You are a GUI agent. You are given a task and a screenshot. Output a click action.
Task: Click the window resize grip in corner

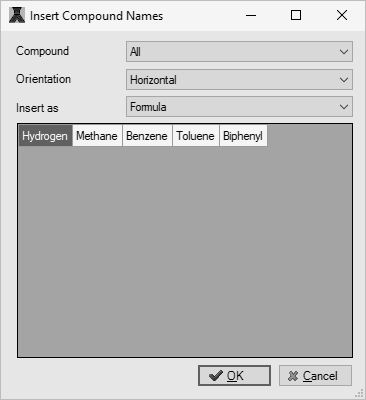(x=359, y=393)
